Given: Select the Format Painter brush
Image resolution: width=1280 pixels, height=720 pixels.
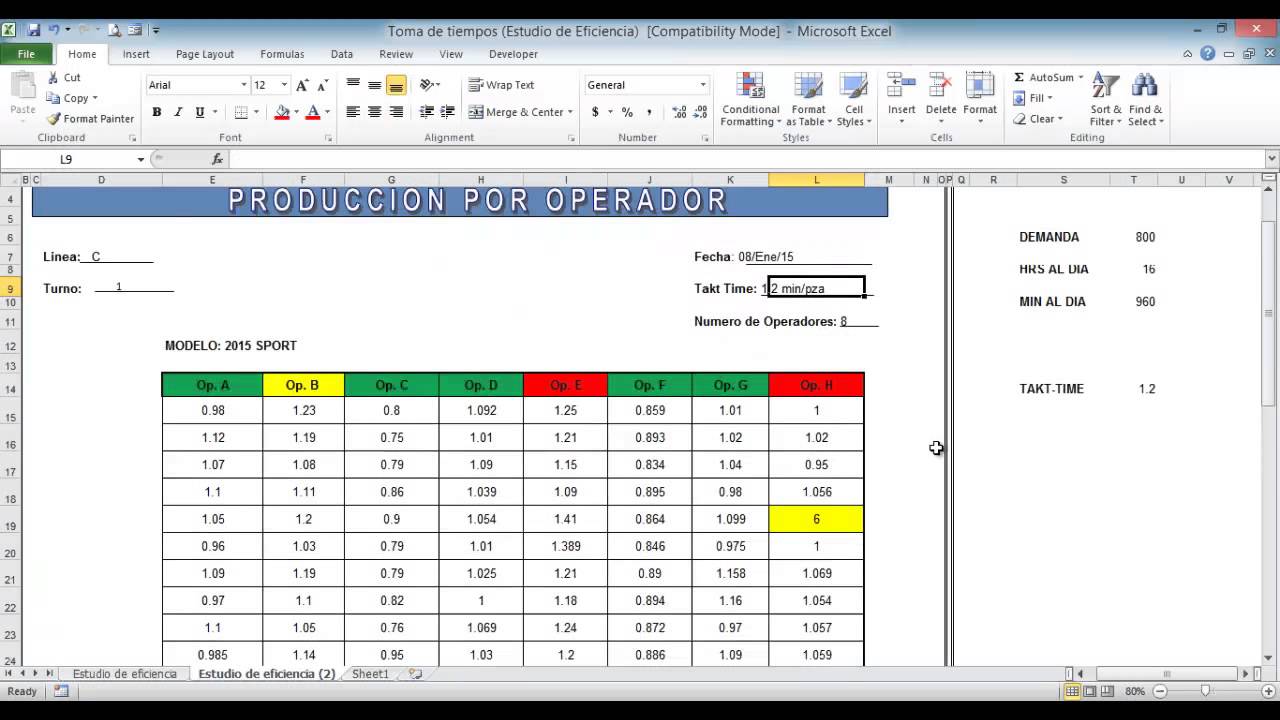Looking at the screenshot, I should click(53, 118).
